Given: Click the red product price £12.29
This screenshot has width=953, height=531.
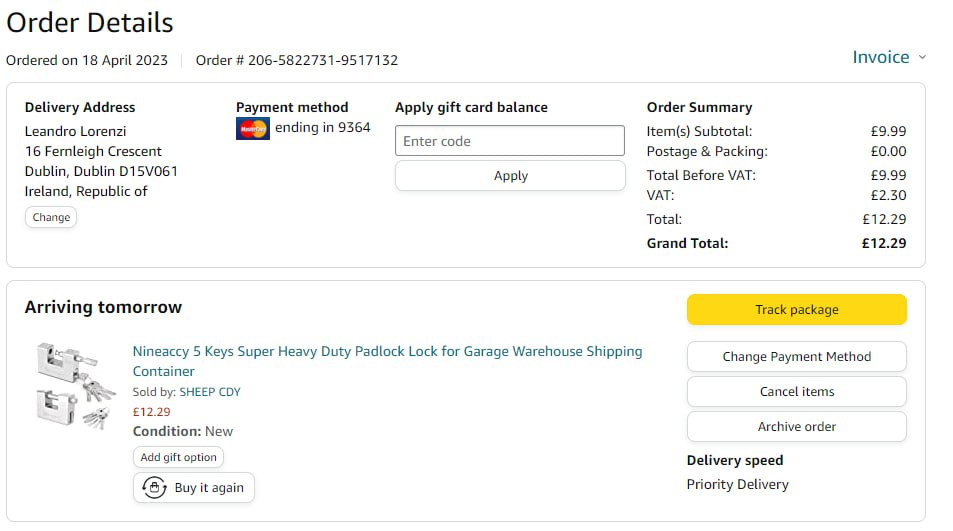Looking at the screenshot, I should pyautogui.click(x=152, y=411).
